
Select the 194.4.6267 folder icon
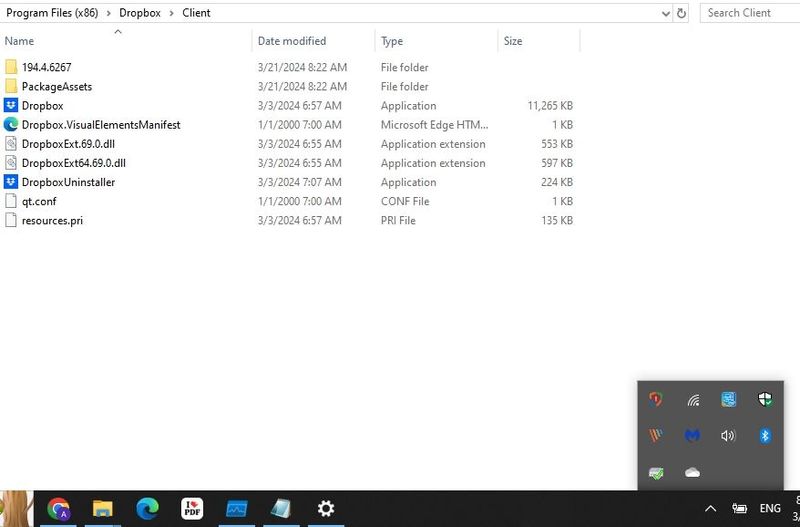point(11,67)
